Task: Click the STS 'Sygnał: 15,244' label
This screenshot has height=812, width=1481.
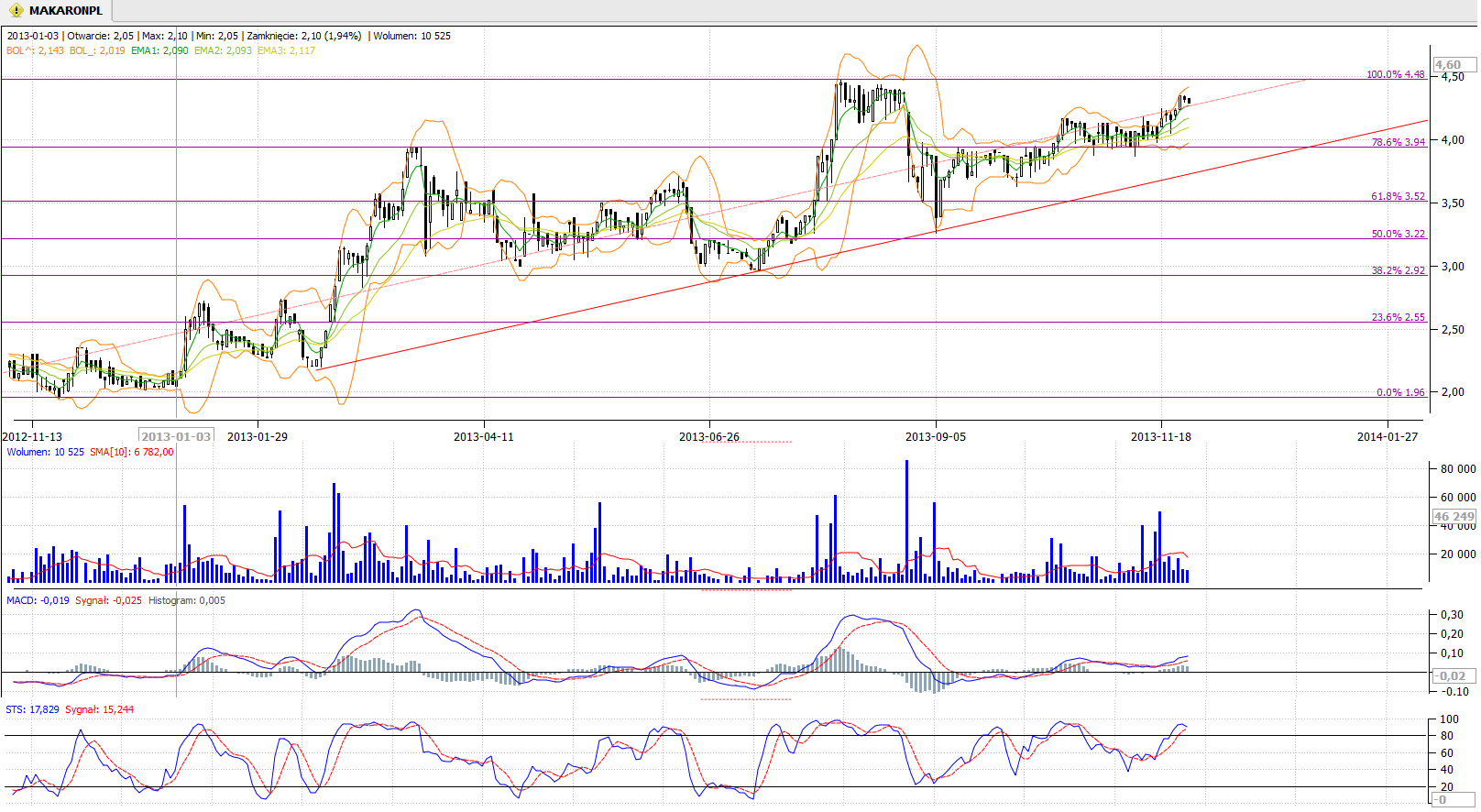Action: point(100,710)
